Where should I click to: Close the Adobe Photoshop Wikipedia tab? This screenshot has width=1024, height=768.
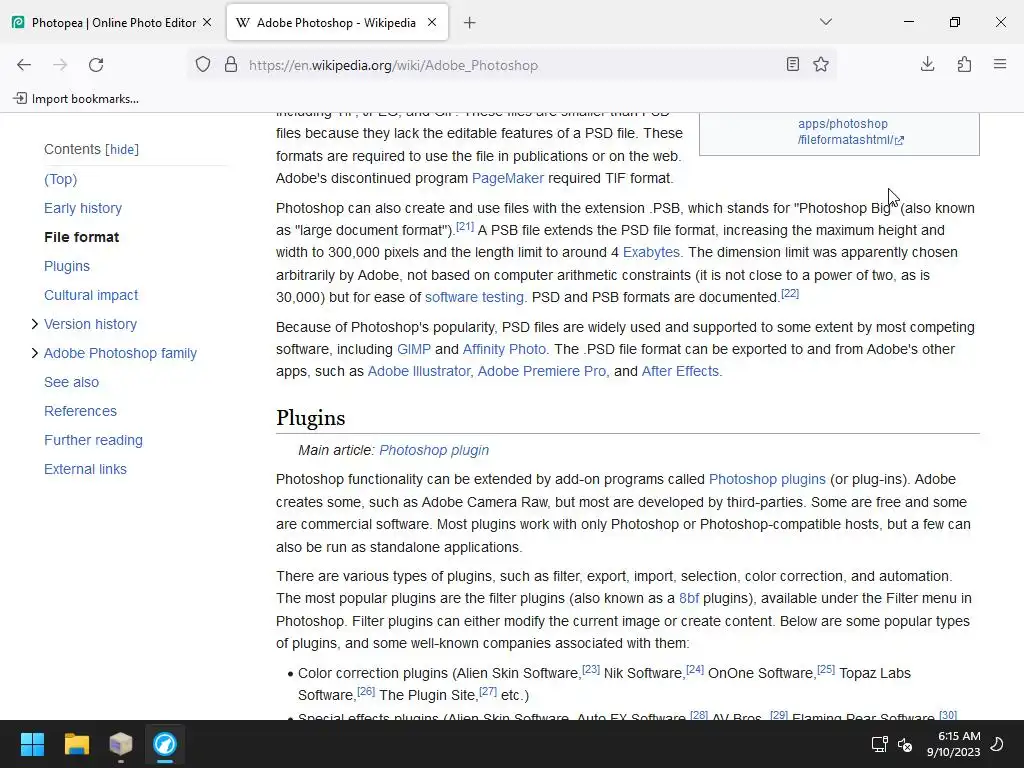432,22
